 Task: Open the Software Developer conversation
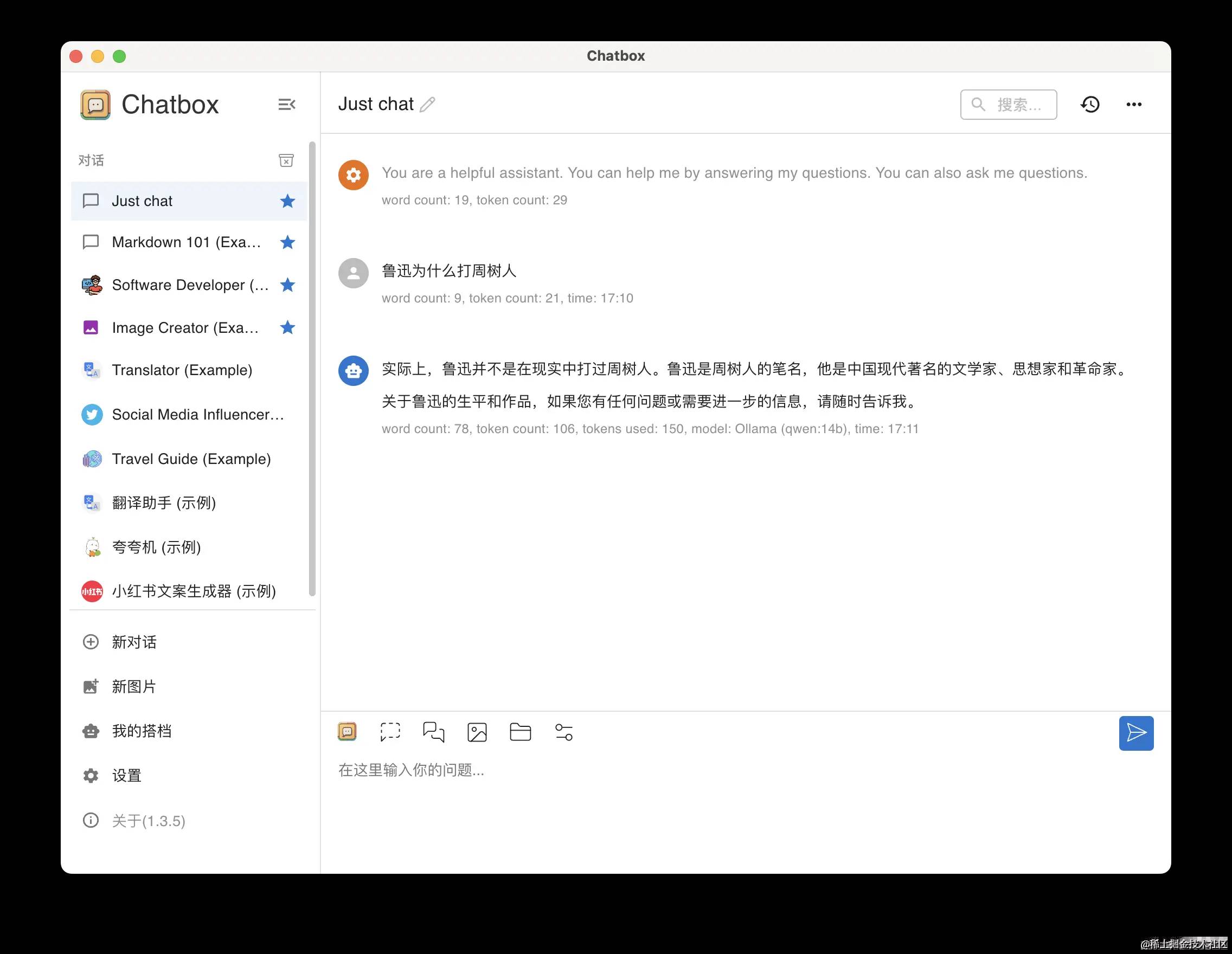click(189, 285)
